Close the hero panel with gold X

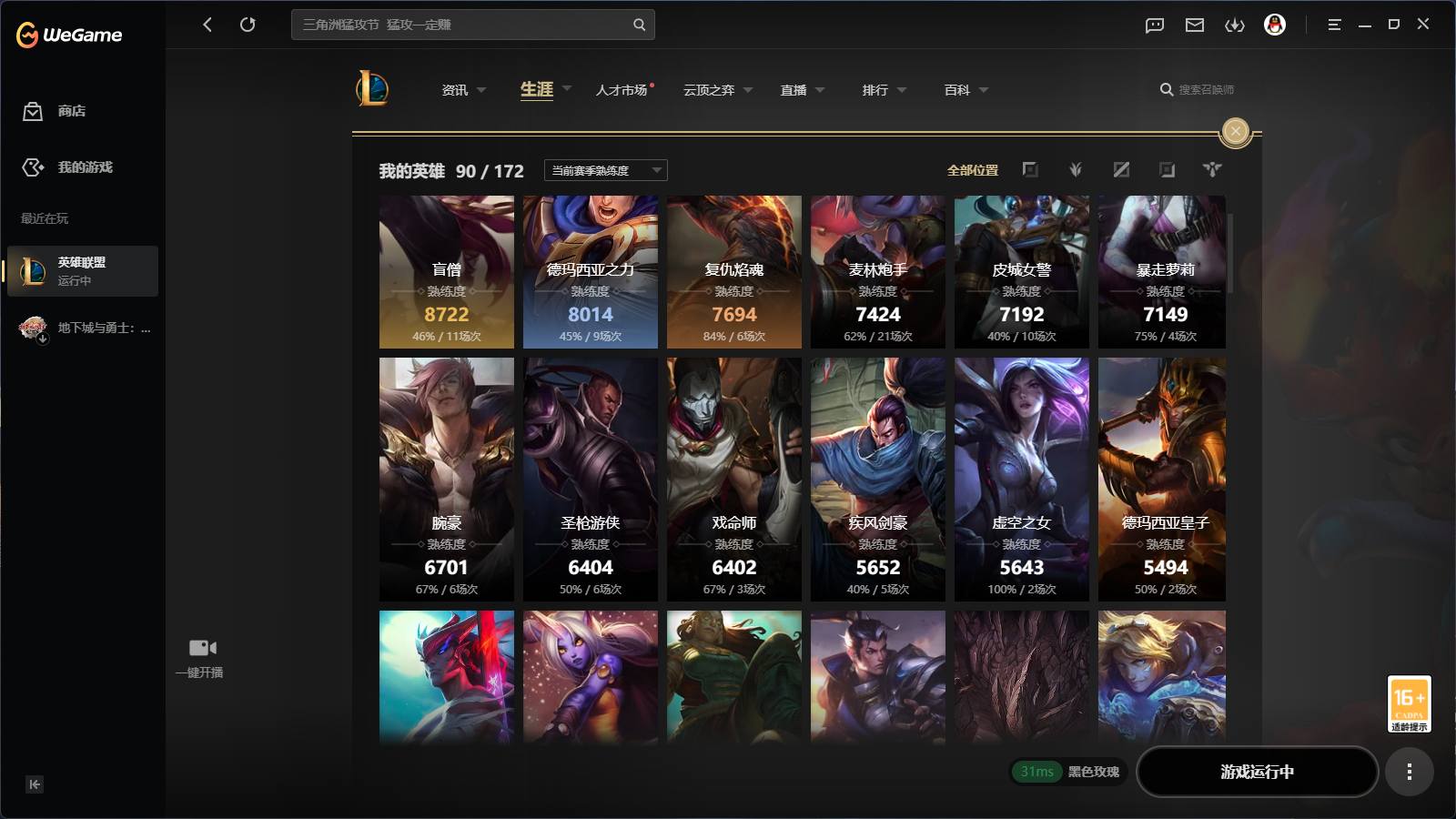(x=1236, y=132)
